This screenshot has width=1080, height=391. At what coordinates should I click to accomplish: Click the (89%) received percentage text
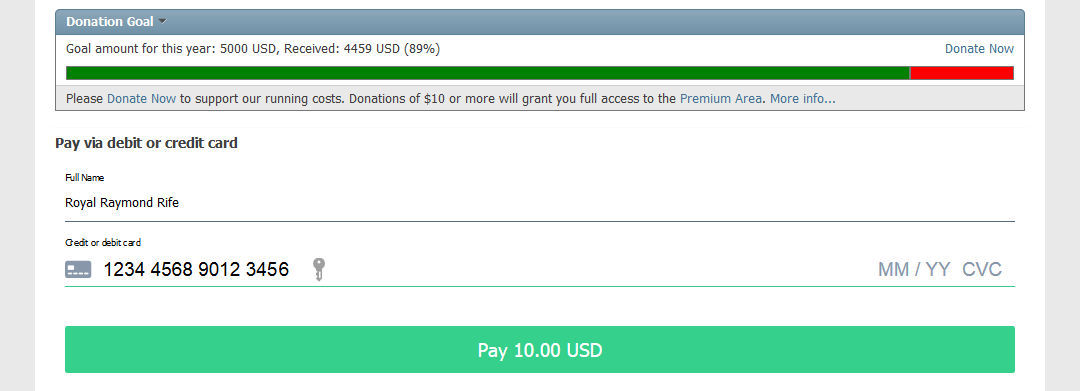point(422,49)
